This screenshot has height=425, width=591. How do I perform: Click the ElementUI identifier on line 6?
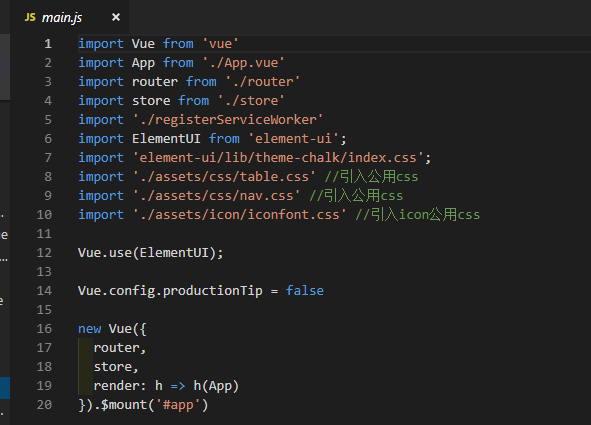click(x=166, y=139)
